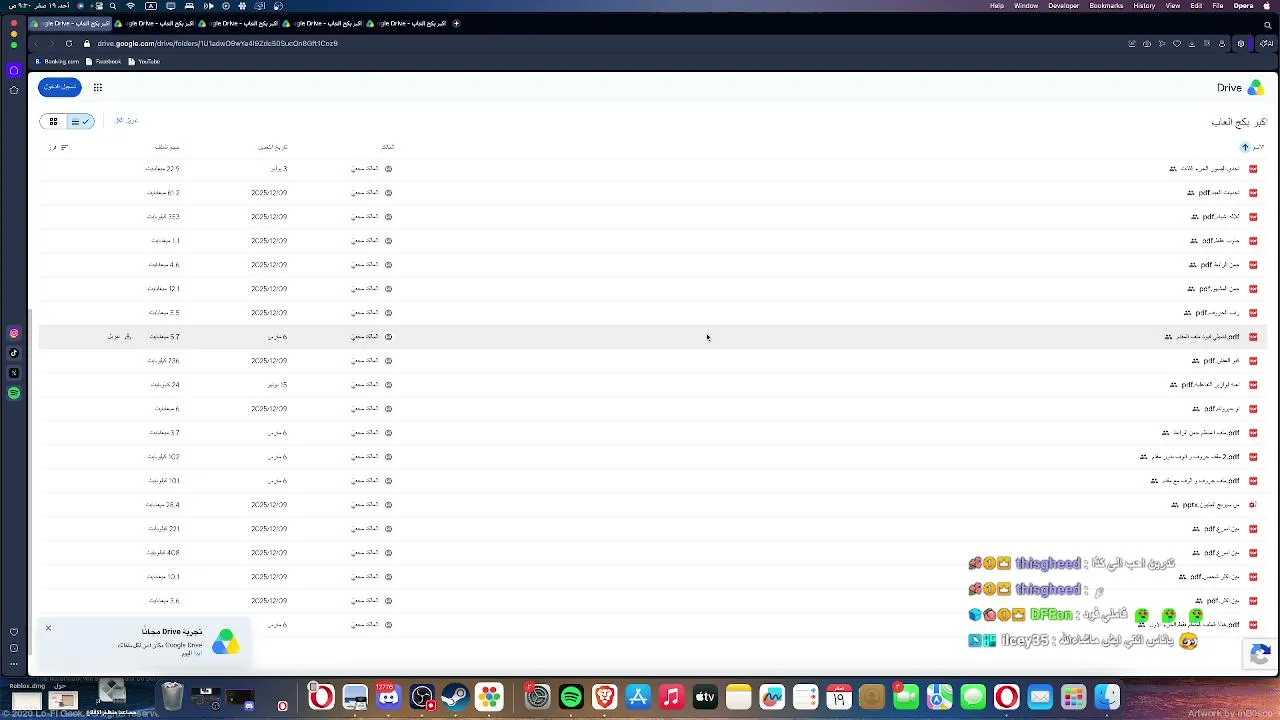Viewport: 1280px width, 720px height.
Task: Open Spotify in Opera sidebar
Action: pos(14,393)
